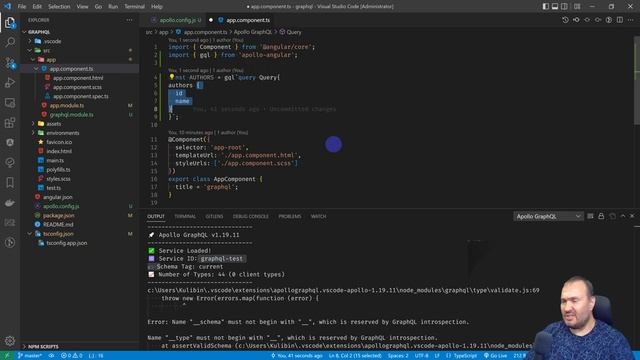Click the file history icon in editor toolbar
The image size is (640, 360).
(x=565, y=20)
